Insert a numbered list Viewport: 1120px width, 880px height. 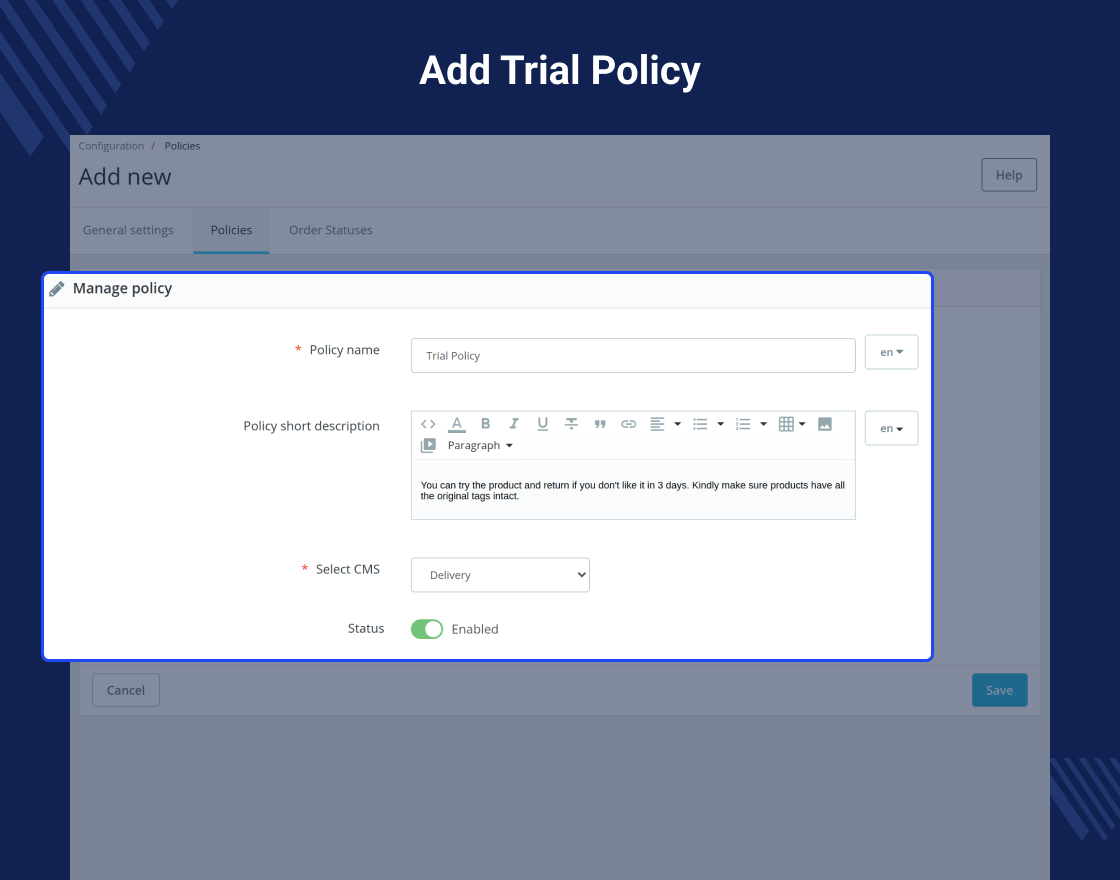click(x=743, y=424)
